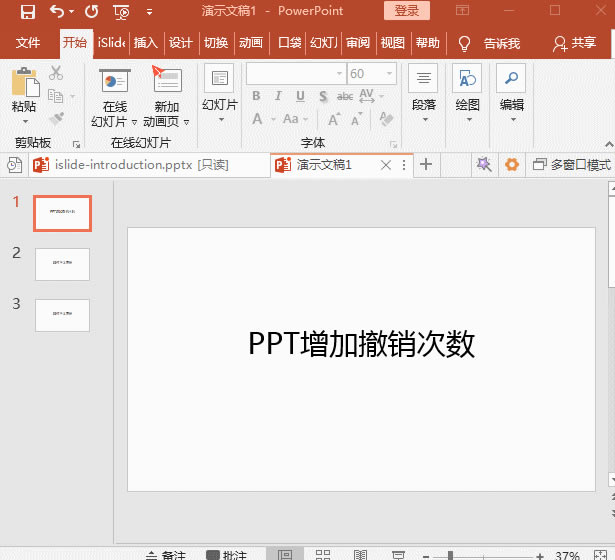Open the 设计 ribbon tab
Image resolution: width=615 pixels, height=560 pixels.
pyautogui.click(x=180, y=43)
